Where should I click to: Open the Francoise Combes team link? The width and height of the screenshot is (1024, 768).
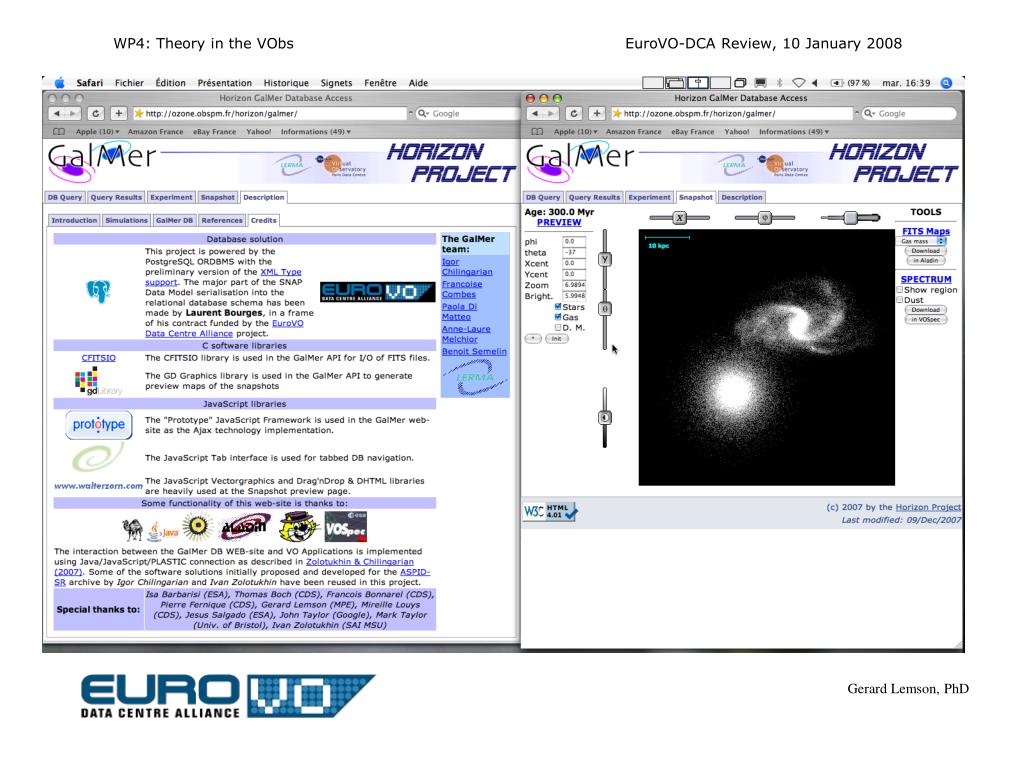coord(462,289)
